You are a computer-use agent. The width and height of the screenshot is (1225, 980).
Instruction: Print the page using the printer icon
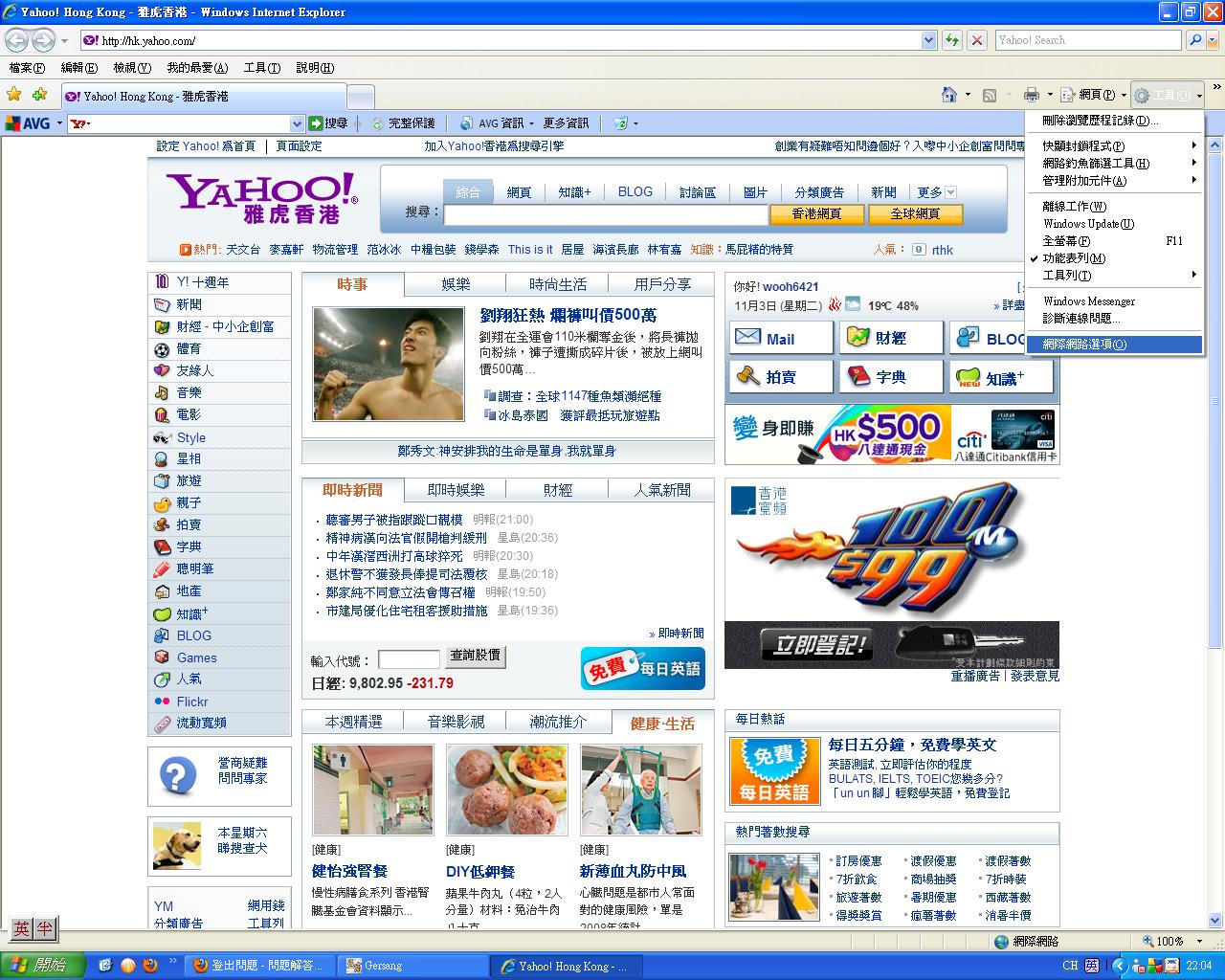click(x=1031, y=95)
